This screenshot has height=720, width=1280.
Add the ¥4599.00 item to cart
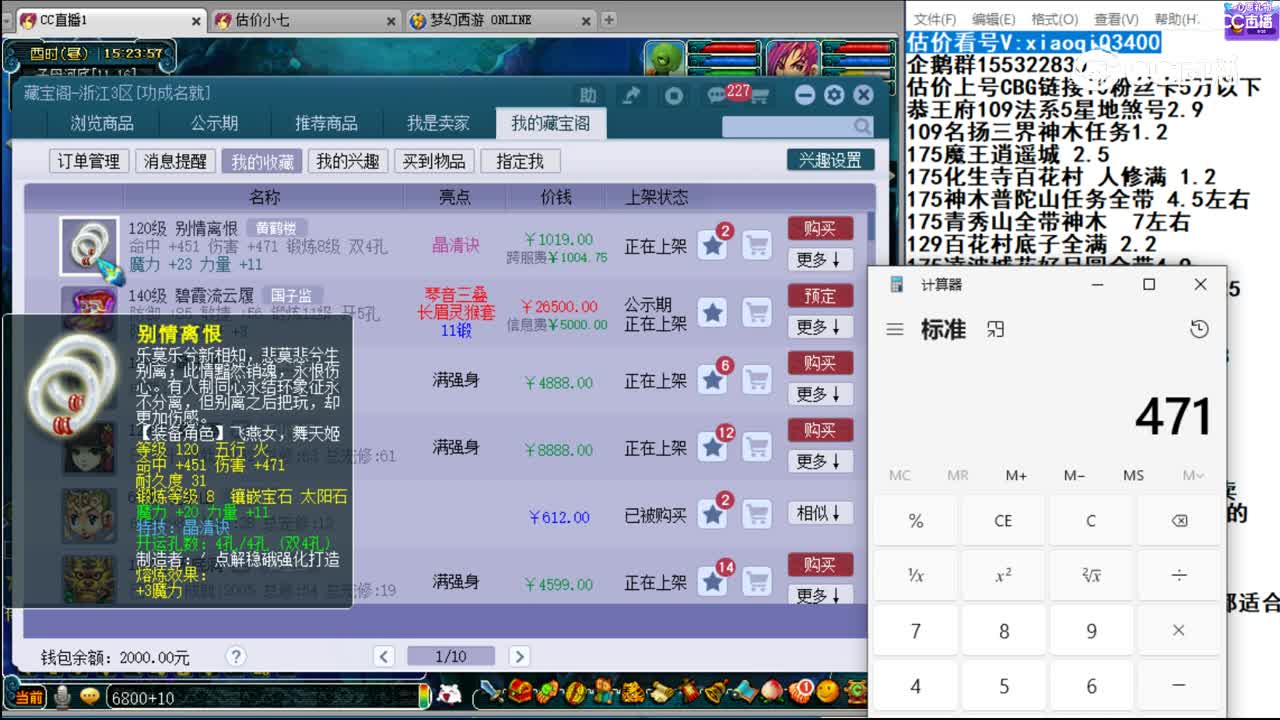click(757, 582)
